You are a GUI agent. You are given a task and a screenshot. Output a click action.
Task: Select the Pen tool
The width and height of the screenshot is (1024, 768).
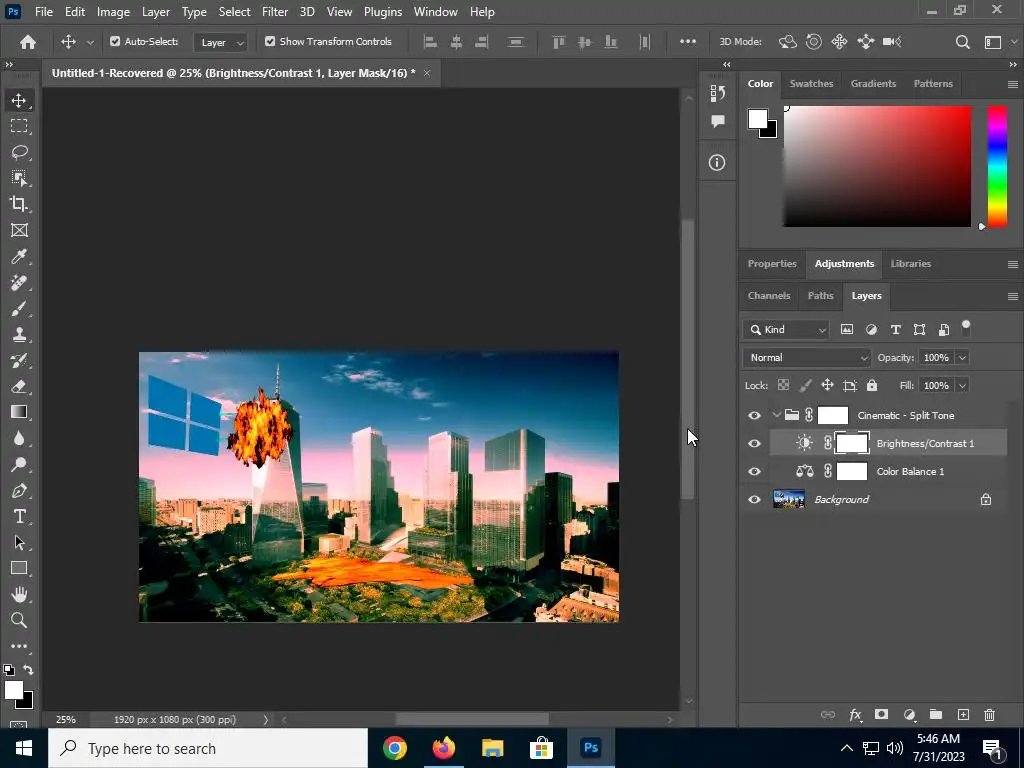tap(19, 490)
